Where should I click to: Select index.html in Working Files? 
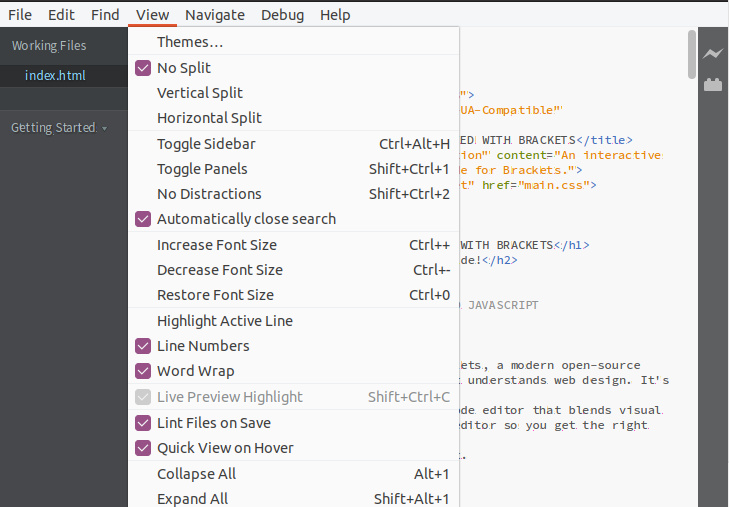click(x=55, y=75)
